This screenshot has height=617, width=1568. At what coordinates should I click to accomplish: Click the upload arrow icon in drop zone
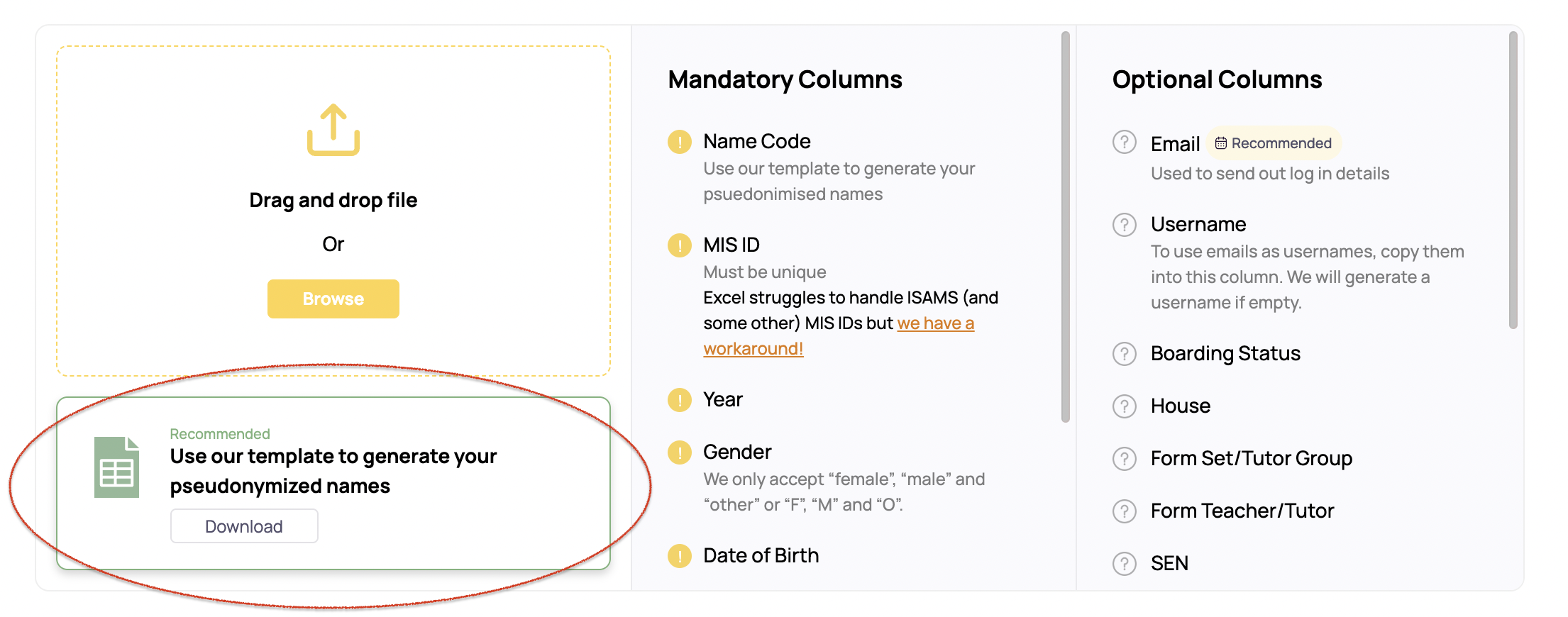tap(333, 130)
